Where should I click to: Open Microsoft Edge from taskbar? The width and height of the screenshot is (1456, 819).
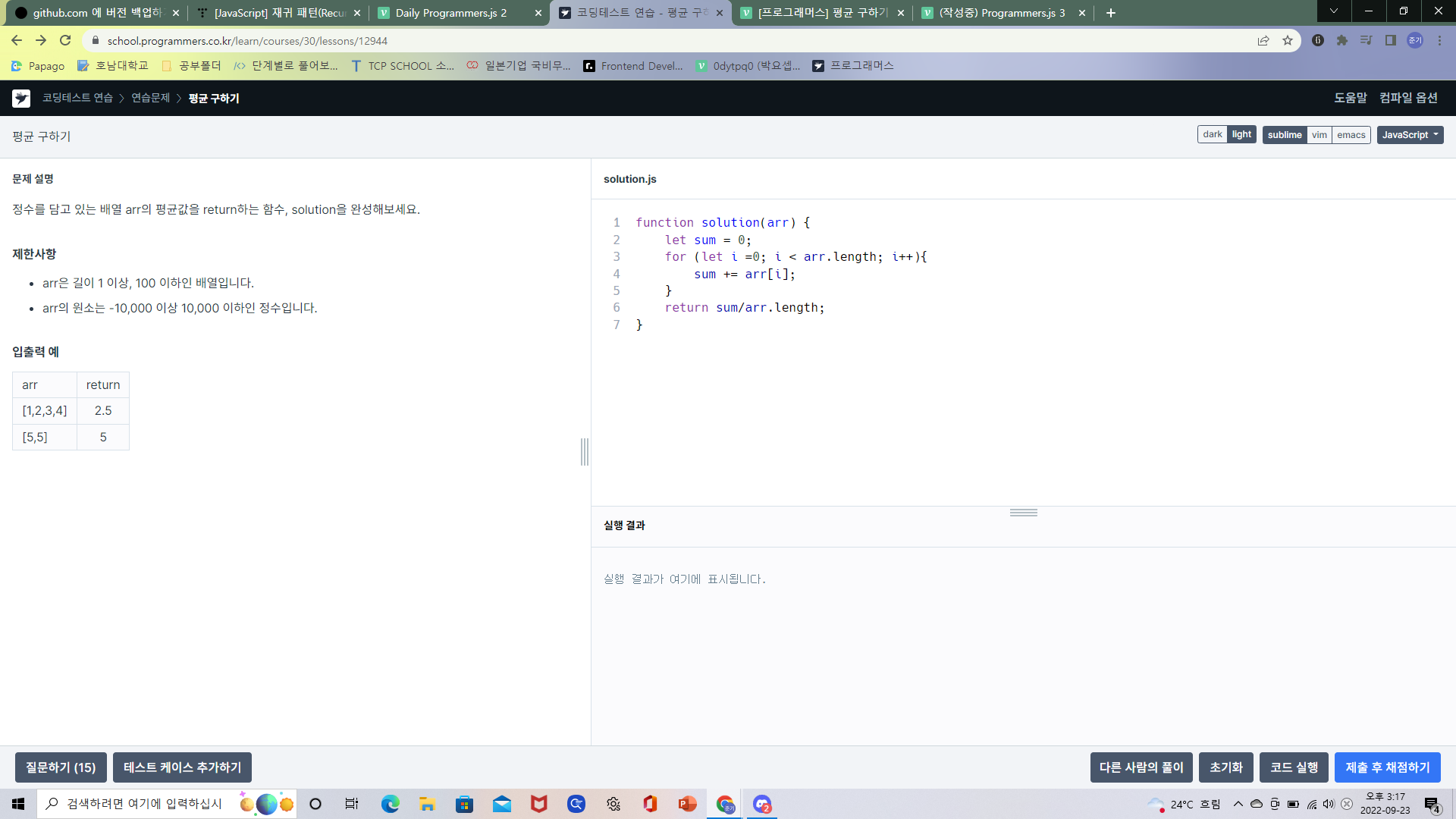click(x=391, y=804)
